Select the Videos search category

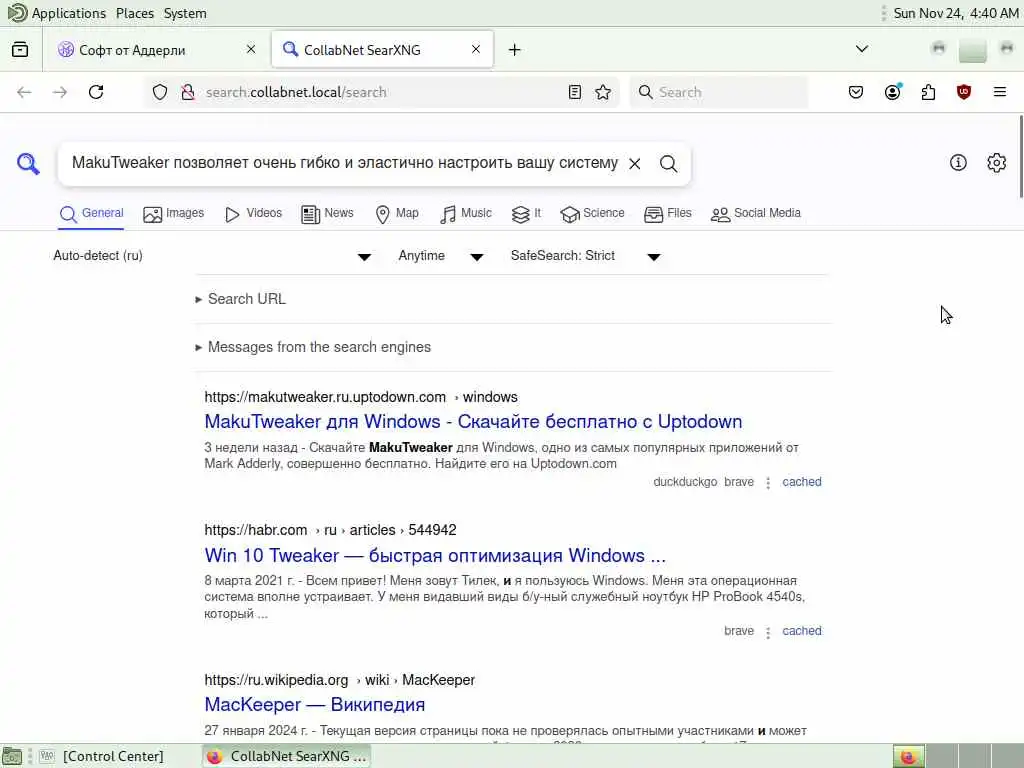(253, 214)
